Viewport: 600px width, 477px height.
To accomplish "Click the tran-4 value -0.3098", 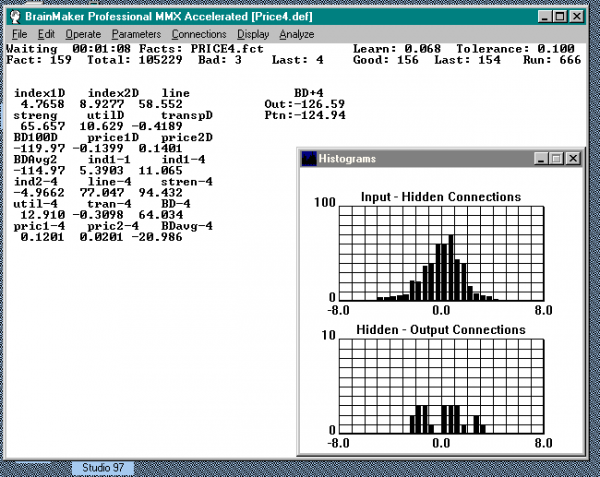I will coord(98,215).
